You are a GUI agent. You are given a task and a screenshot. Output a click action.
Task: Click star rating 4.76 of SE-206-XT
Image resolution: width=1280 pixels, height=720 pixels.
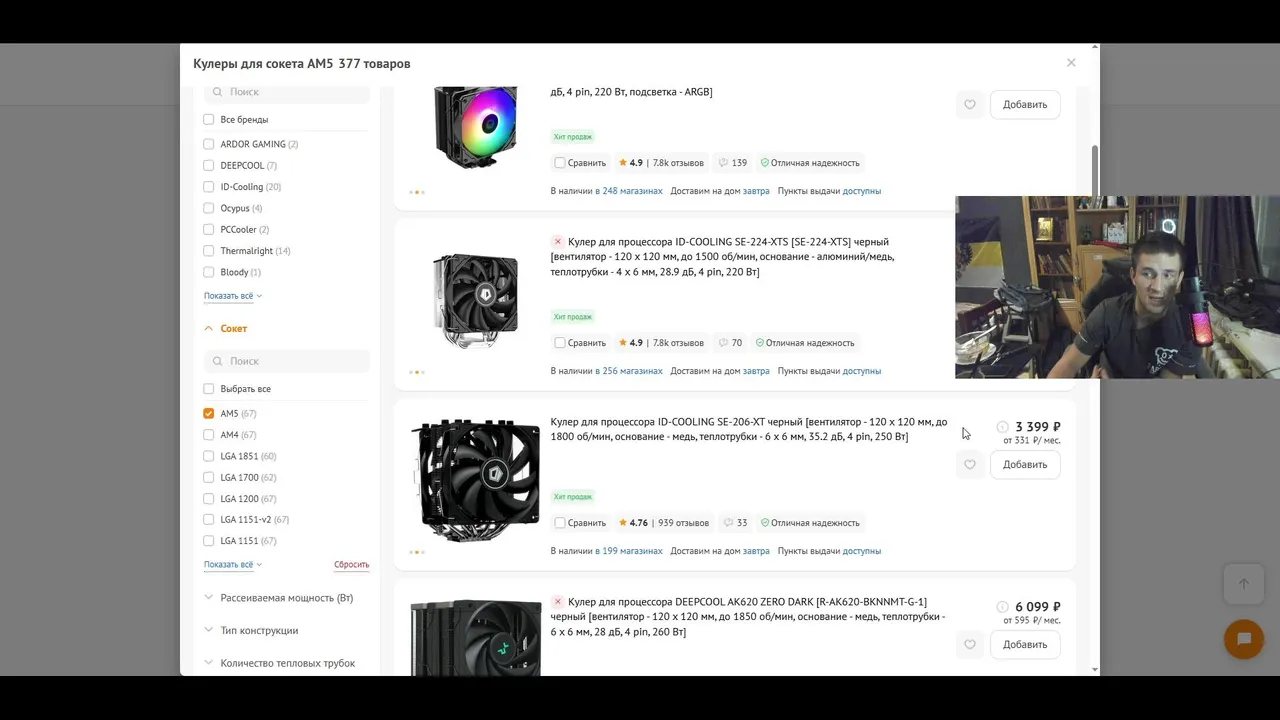point(633,522)
